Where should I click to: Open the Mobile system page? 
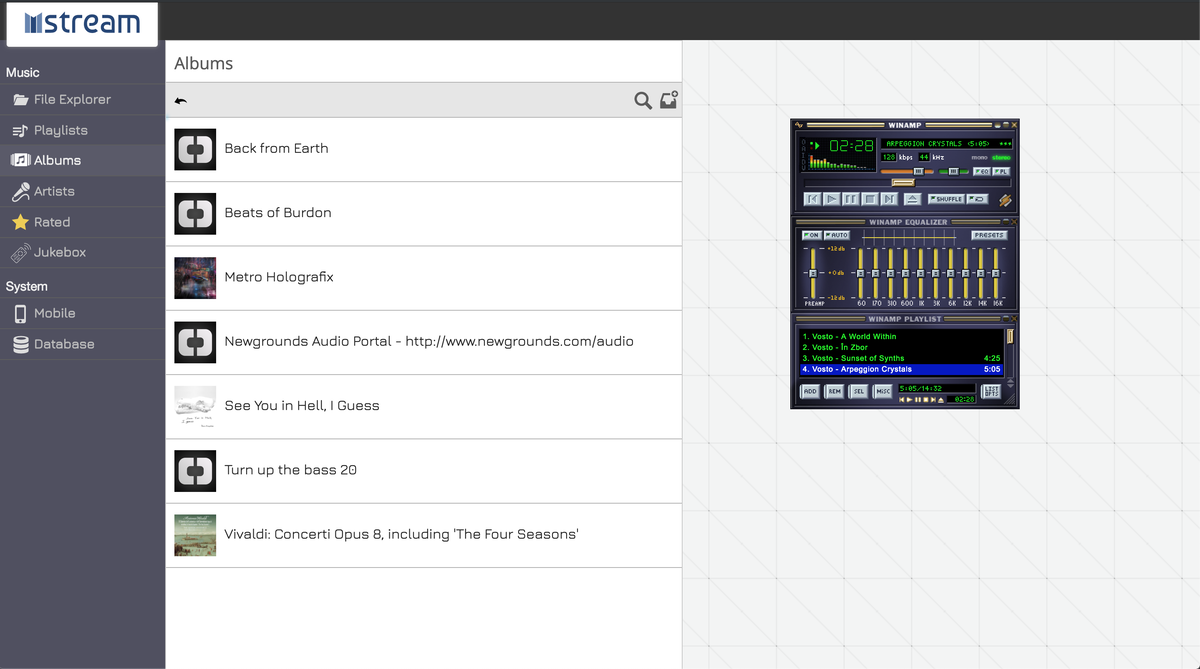pos(82,313)
